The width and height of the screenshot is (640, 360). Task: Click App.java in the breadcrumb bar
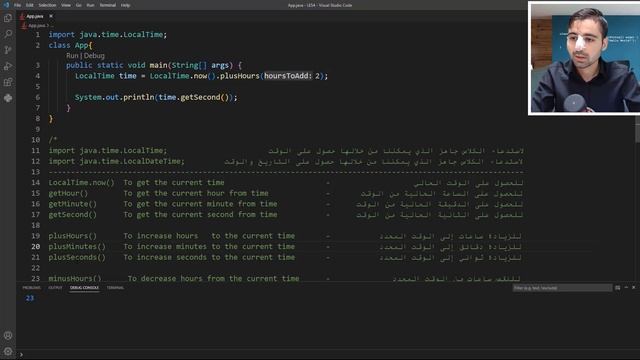38,25
